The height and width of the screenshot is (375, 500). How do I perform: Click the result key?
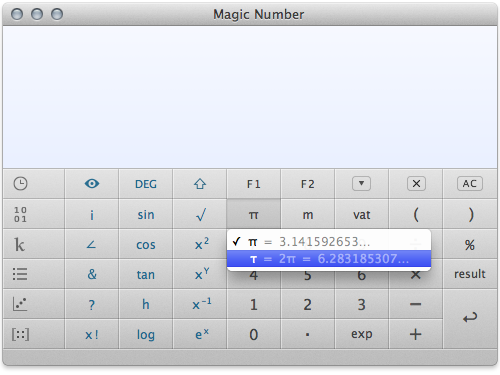(x=470, y=274)
